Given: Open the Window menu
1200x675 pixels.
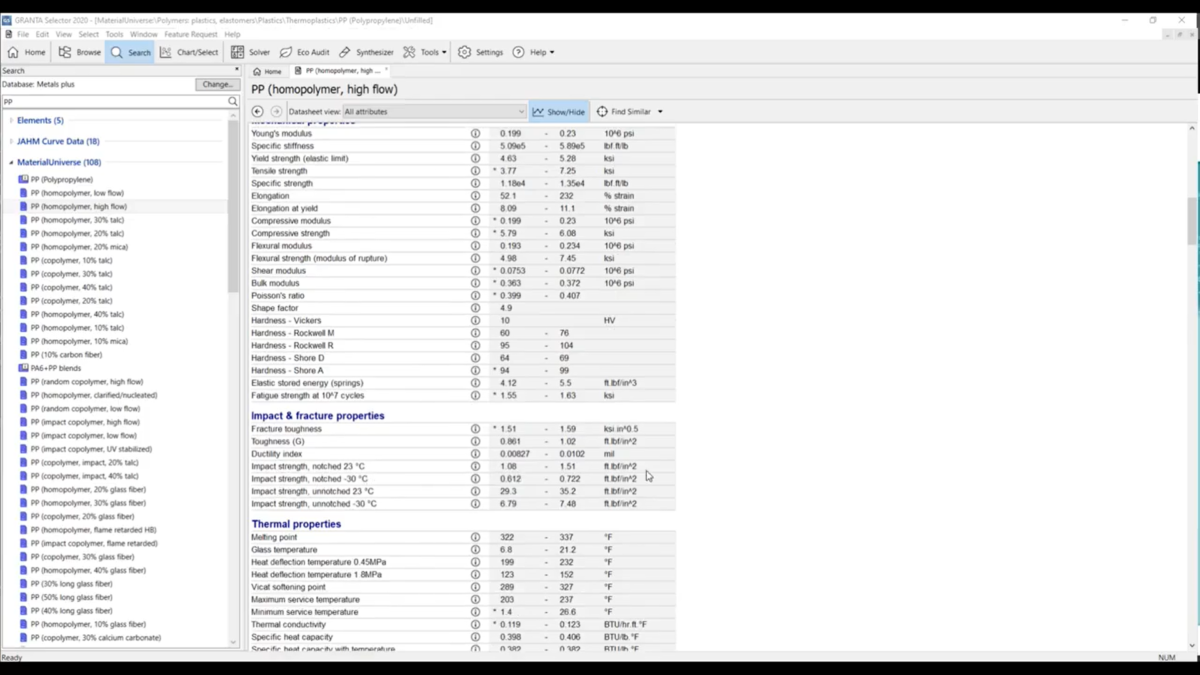Looking at the screenshot, I should pos(143,34).
